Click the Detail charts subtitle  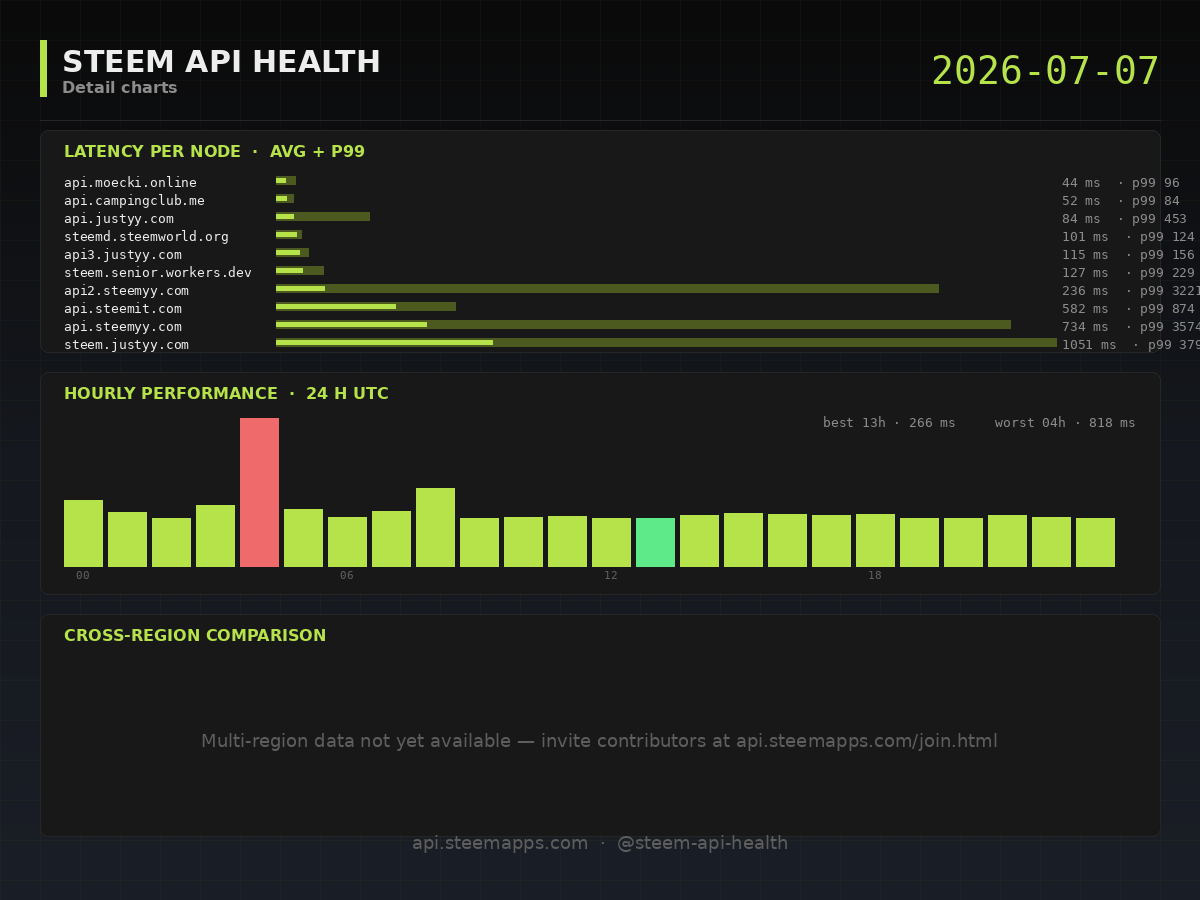click(x=120, y=88)
